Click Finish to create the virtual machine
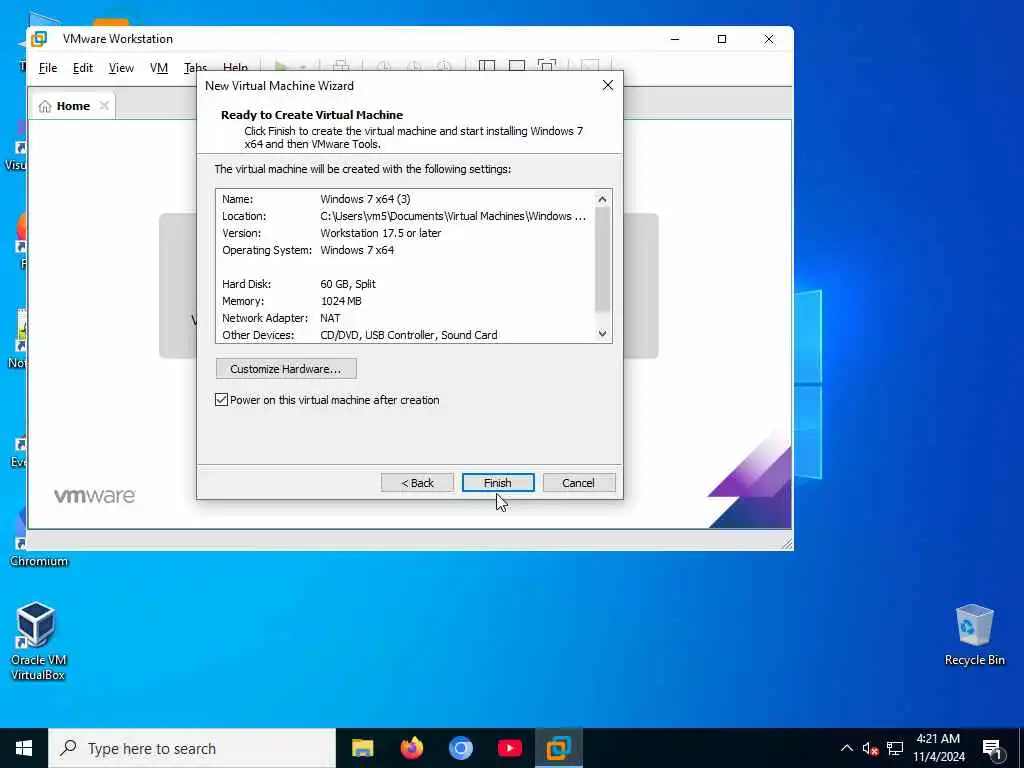 [498, 483]
